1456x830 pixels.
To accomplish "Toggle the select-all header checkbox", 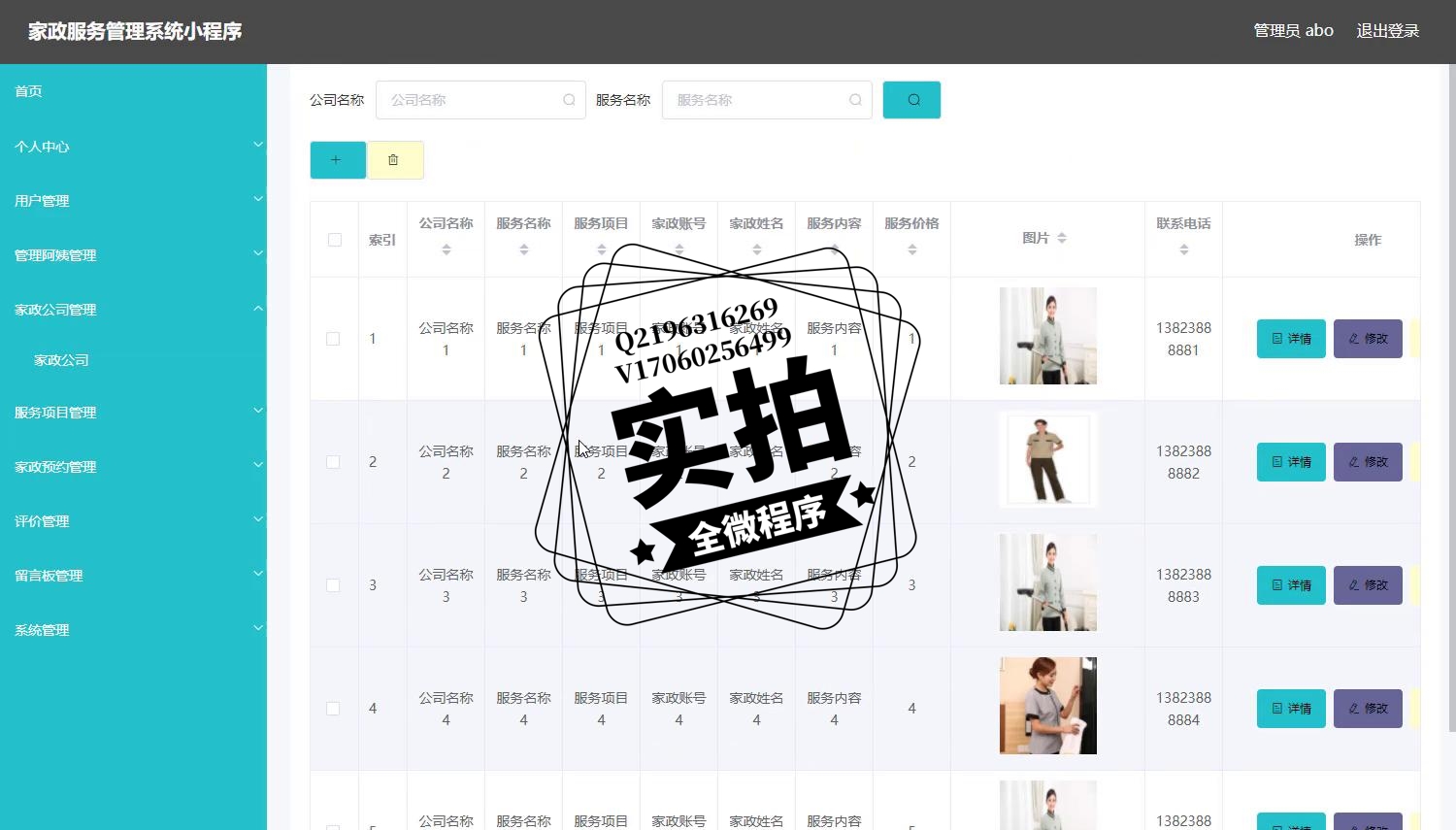I will [x=335, y=240].
